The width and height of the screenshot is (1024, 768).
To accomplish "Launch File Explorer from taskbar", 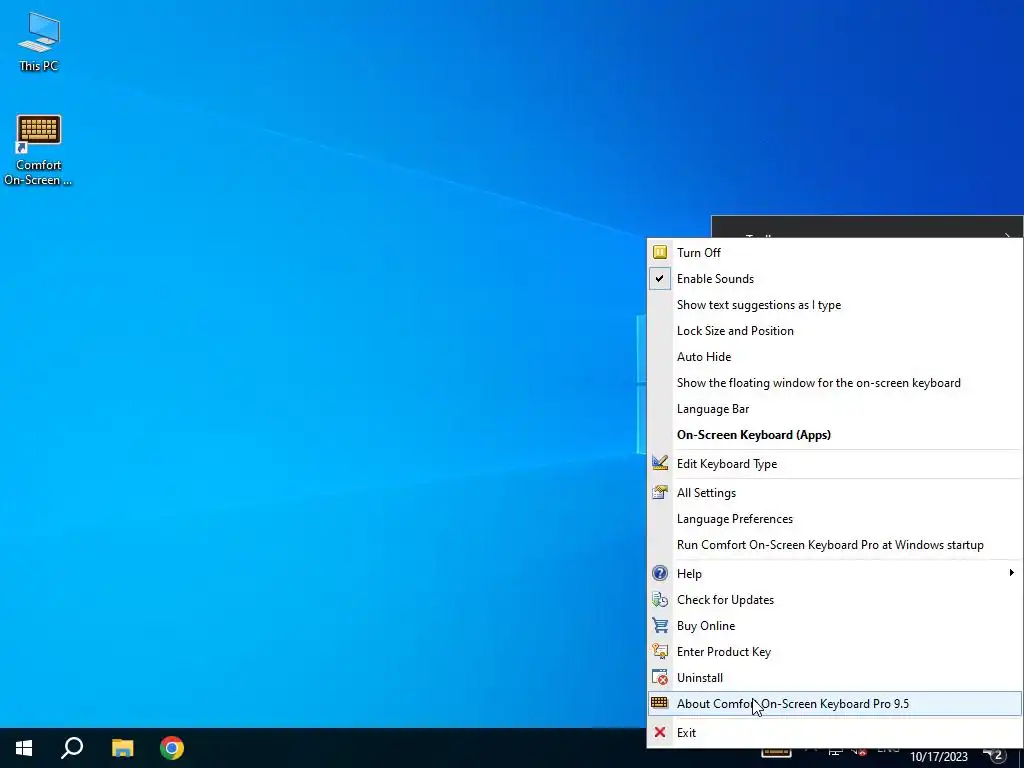I will pyautogui.click(x=122, y=748).
